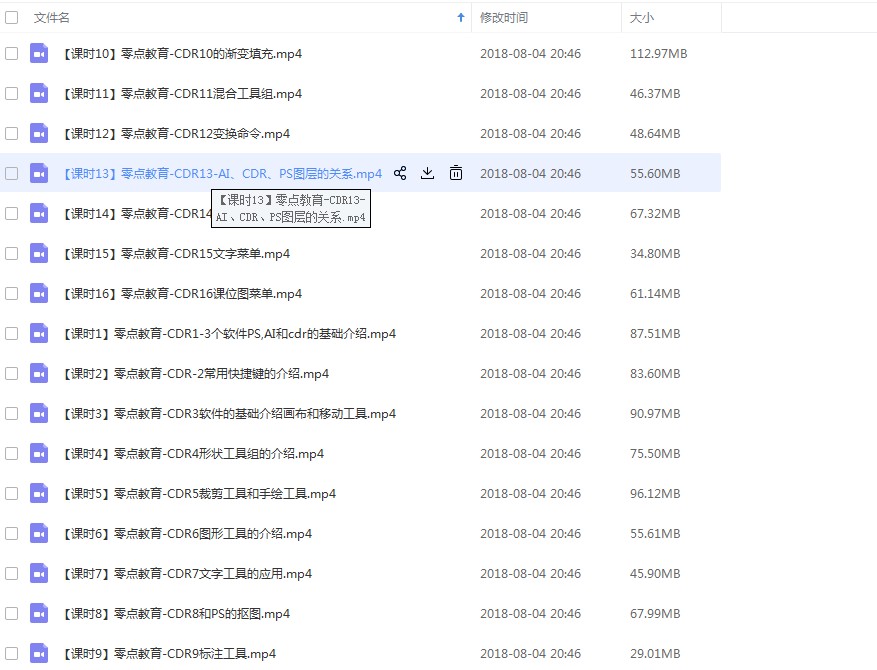Click the video icon of 课时10 file
Viewport: 877px width, 670px height.
tap(39, 53)
